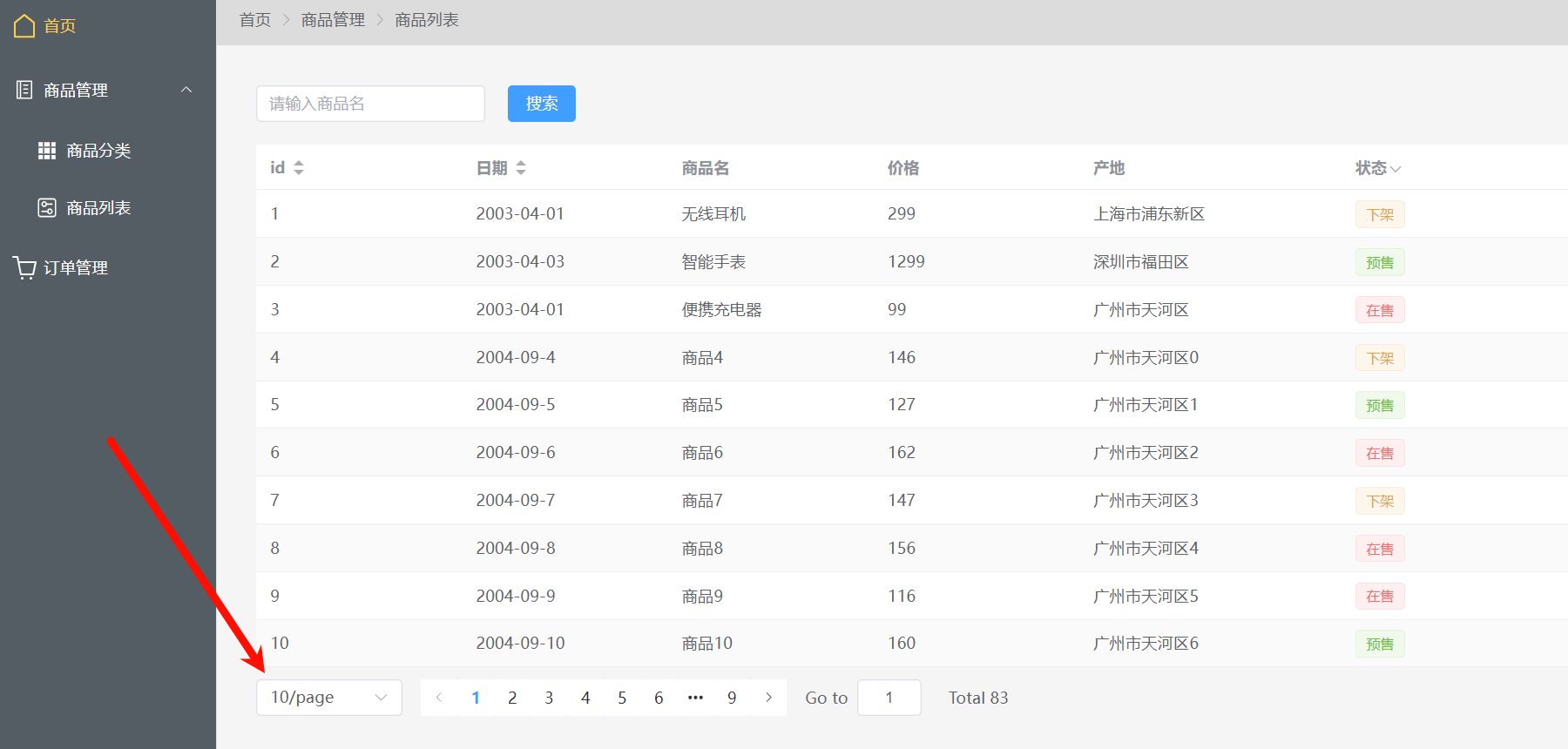Click the 预售 tag for 商品10
This screenshot has height=749, width=1568.
pyautogui.click(x=1380, y=644)
